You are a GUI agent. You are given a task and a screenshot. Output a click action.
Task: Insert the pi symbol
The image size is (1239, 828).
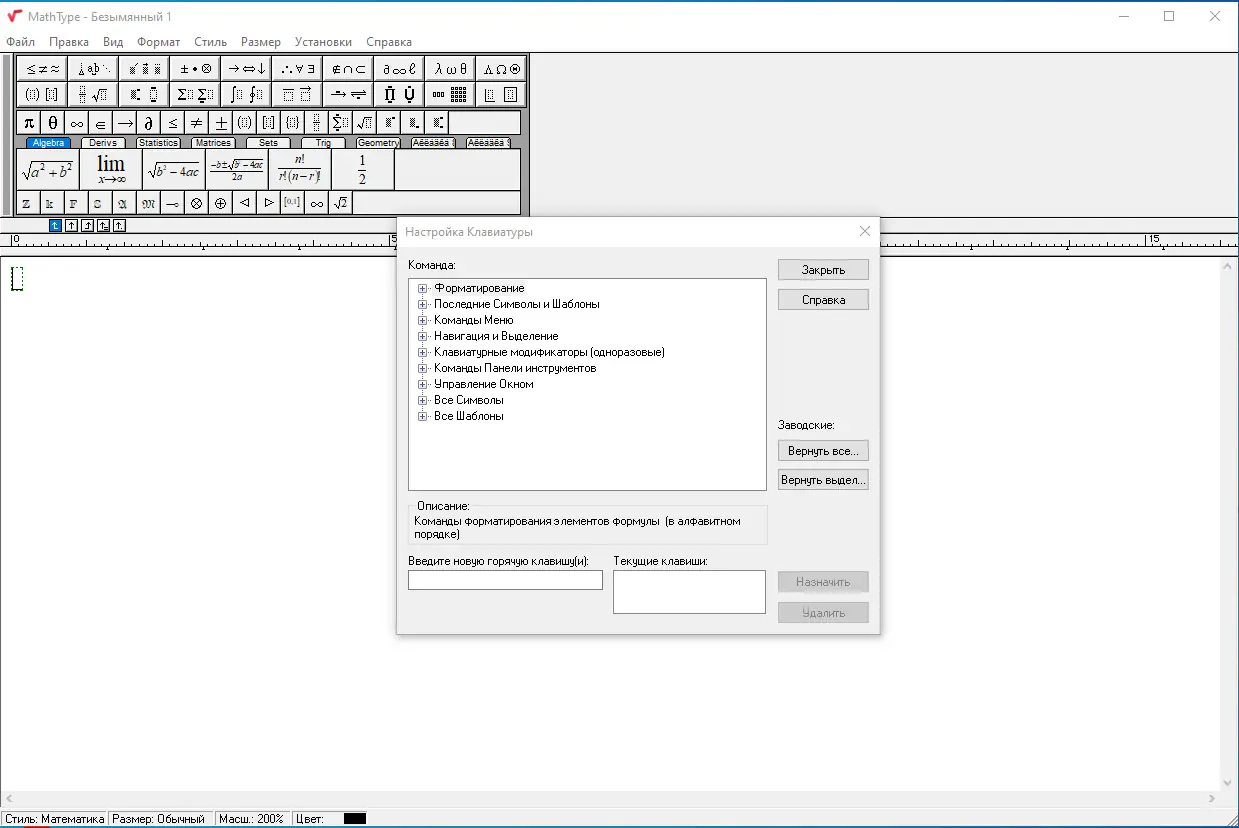[x=29, y=123]
